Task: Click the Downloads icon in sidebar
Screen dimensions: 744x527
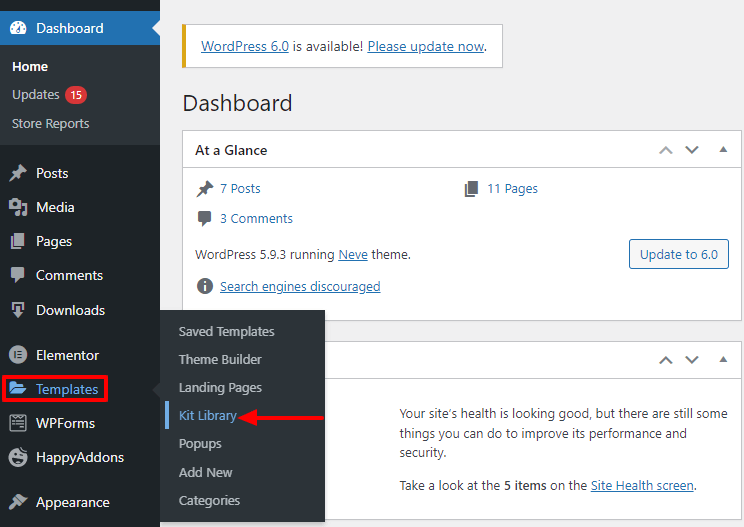Action: pos(18,310)
